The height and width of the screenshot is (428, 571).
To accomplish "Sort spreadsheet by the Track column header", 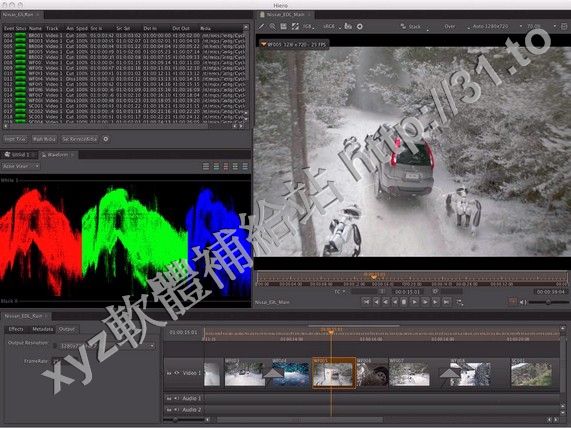I will tap(52, 28).
